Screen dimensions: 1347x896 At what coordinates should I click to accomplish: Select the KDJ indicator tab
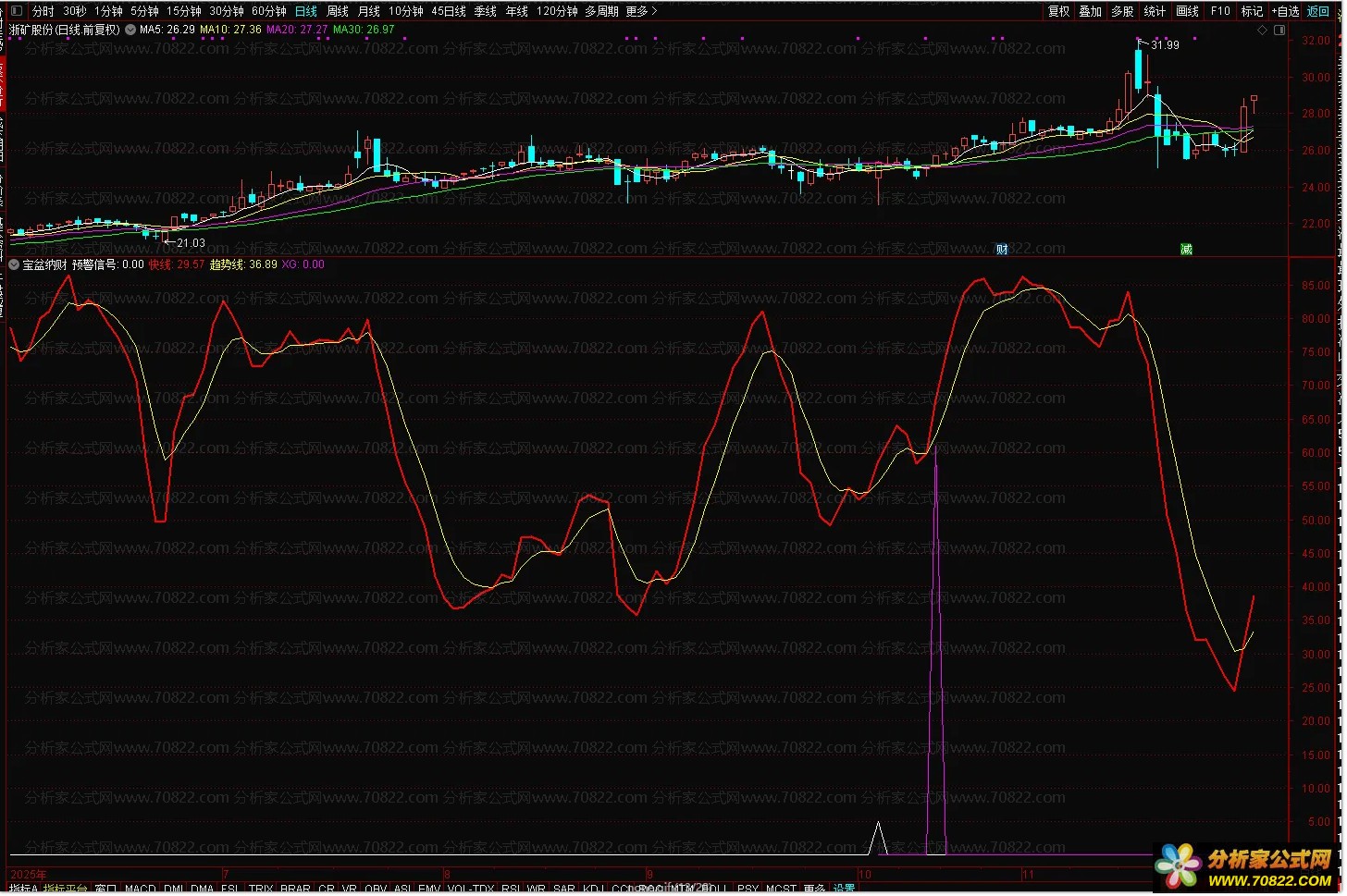(593, 890)
